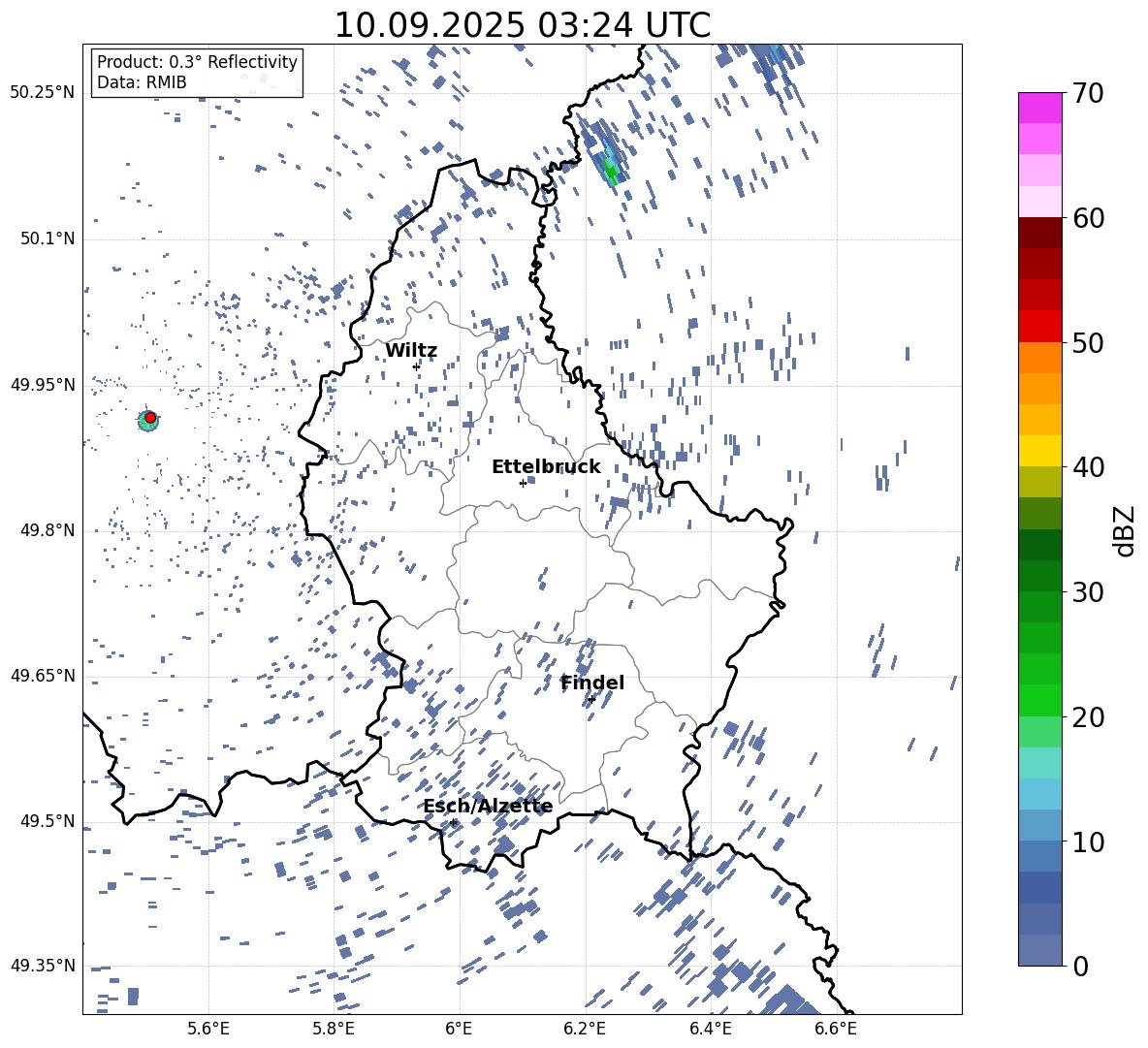Viewport: 1148px width, 1048px height.
Task: Click the magenta top swatch of the colorbar
Action: click(1040, 108)
